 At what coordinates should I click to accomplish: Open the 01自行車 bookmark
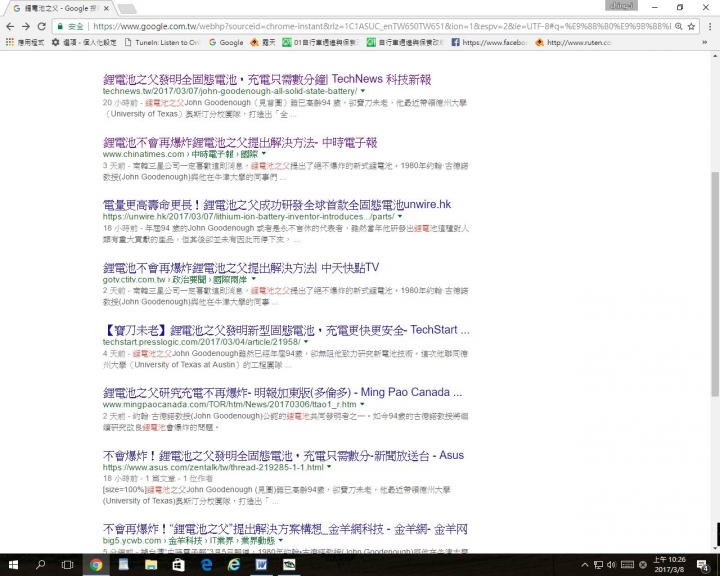[320, 42]
